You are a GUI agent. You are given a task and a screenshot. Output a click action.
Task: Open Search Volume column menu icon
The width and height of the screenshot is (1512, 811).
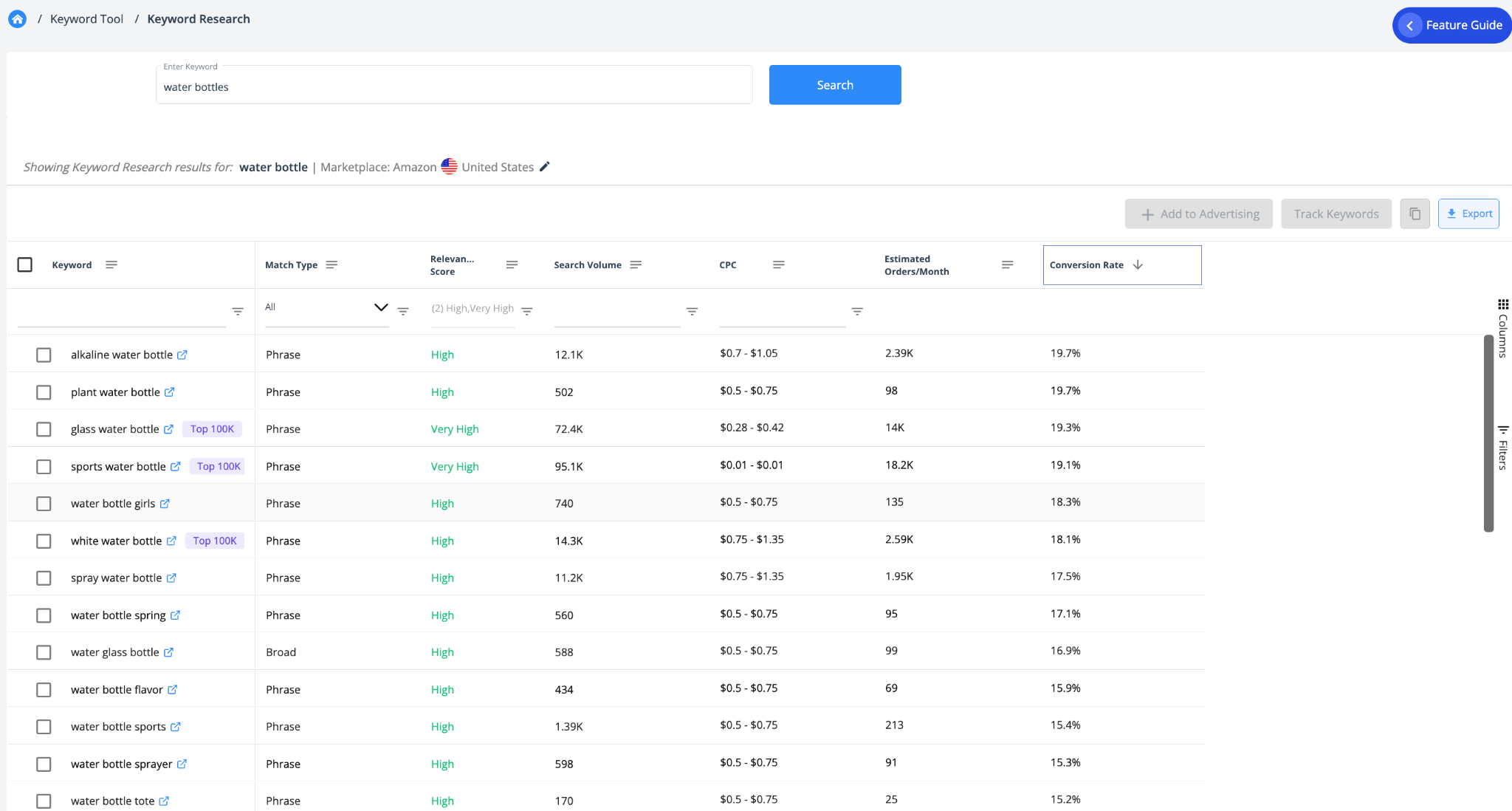pos(636,264)
